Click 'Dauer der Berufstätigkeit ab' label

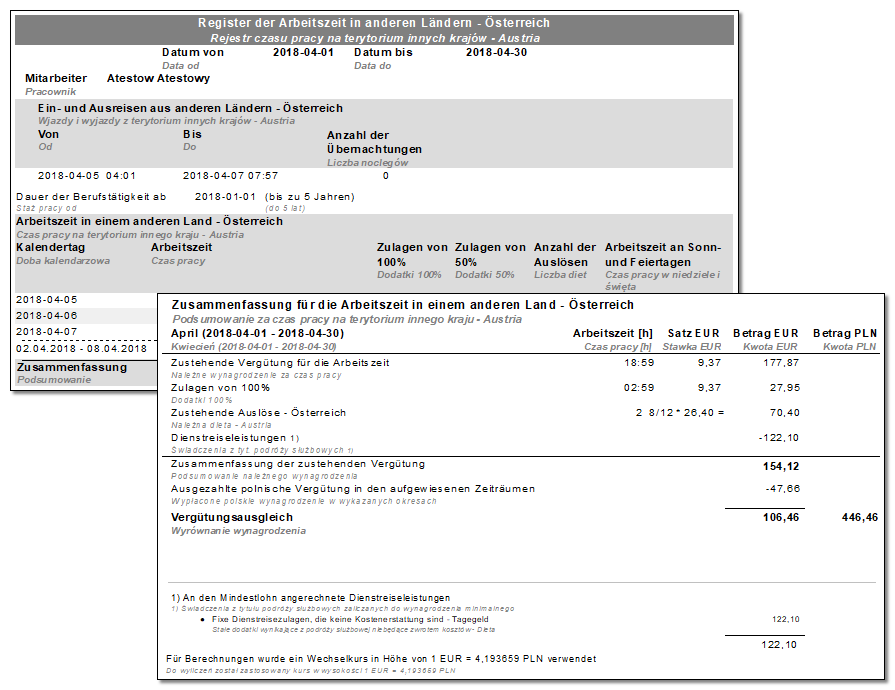point(91,197)
